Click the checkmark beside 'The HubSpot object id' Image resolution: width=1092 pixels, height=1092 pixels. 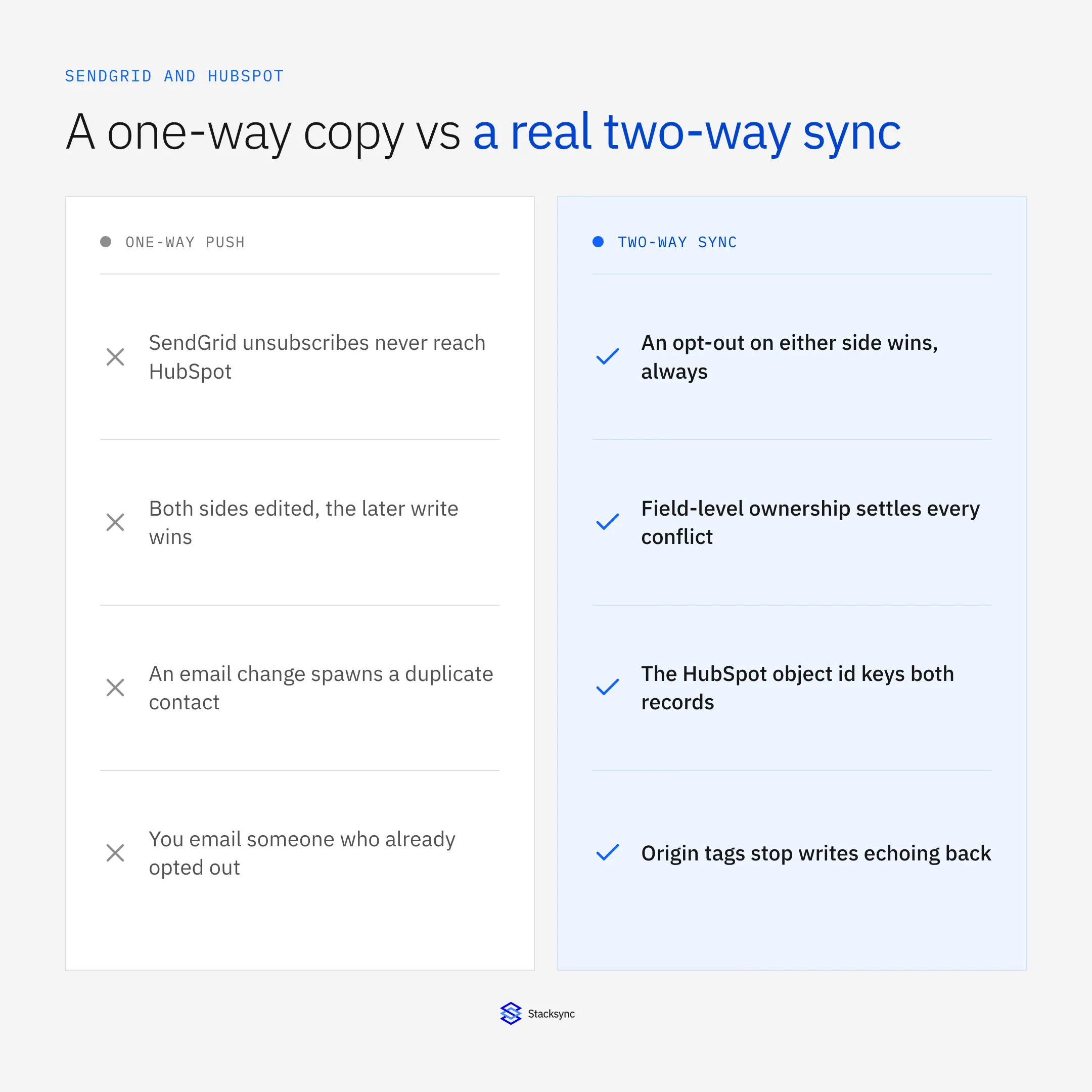click(608, 688)
